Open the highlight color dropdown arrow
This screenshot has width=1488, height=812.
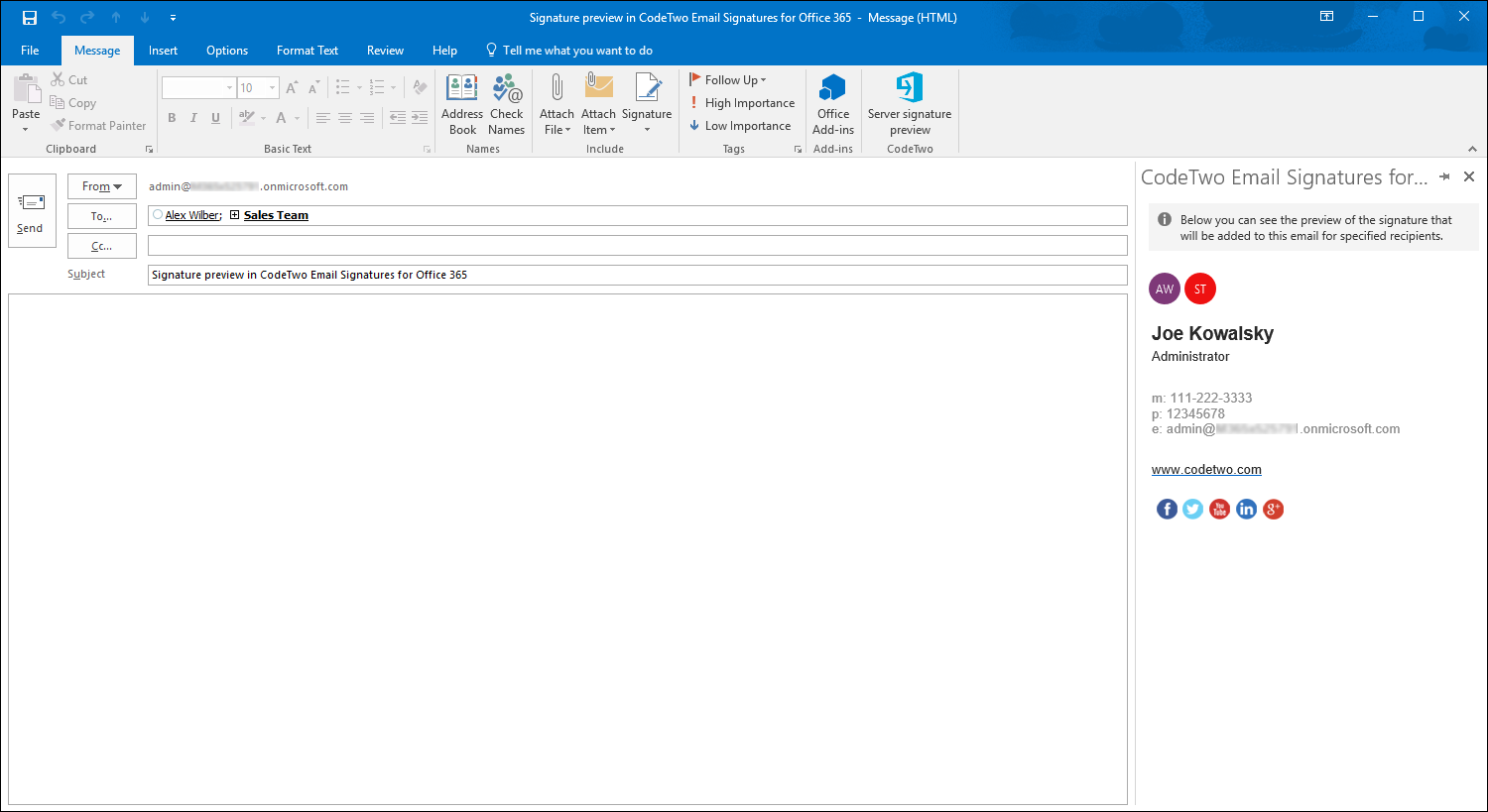coord(263,118)
